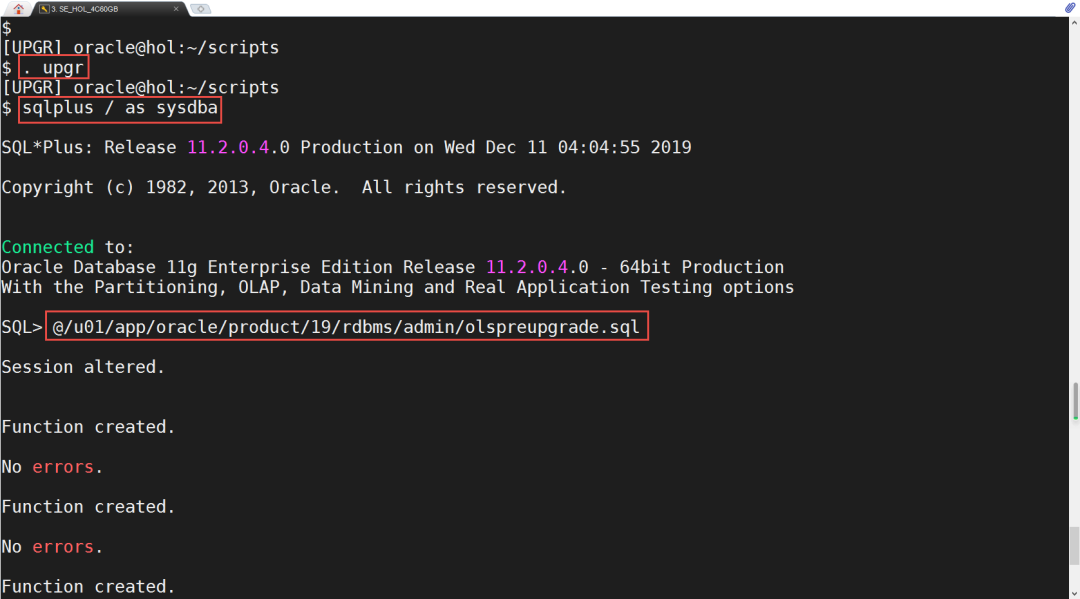Click the new tab button icon
Viewport: 1080px width, 599px height.
200,8
